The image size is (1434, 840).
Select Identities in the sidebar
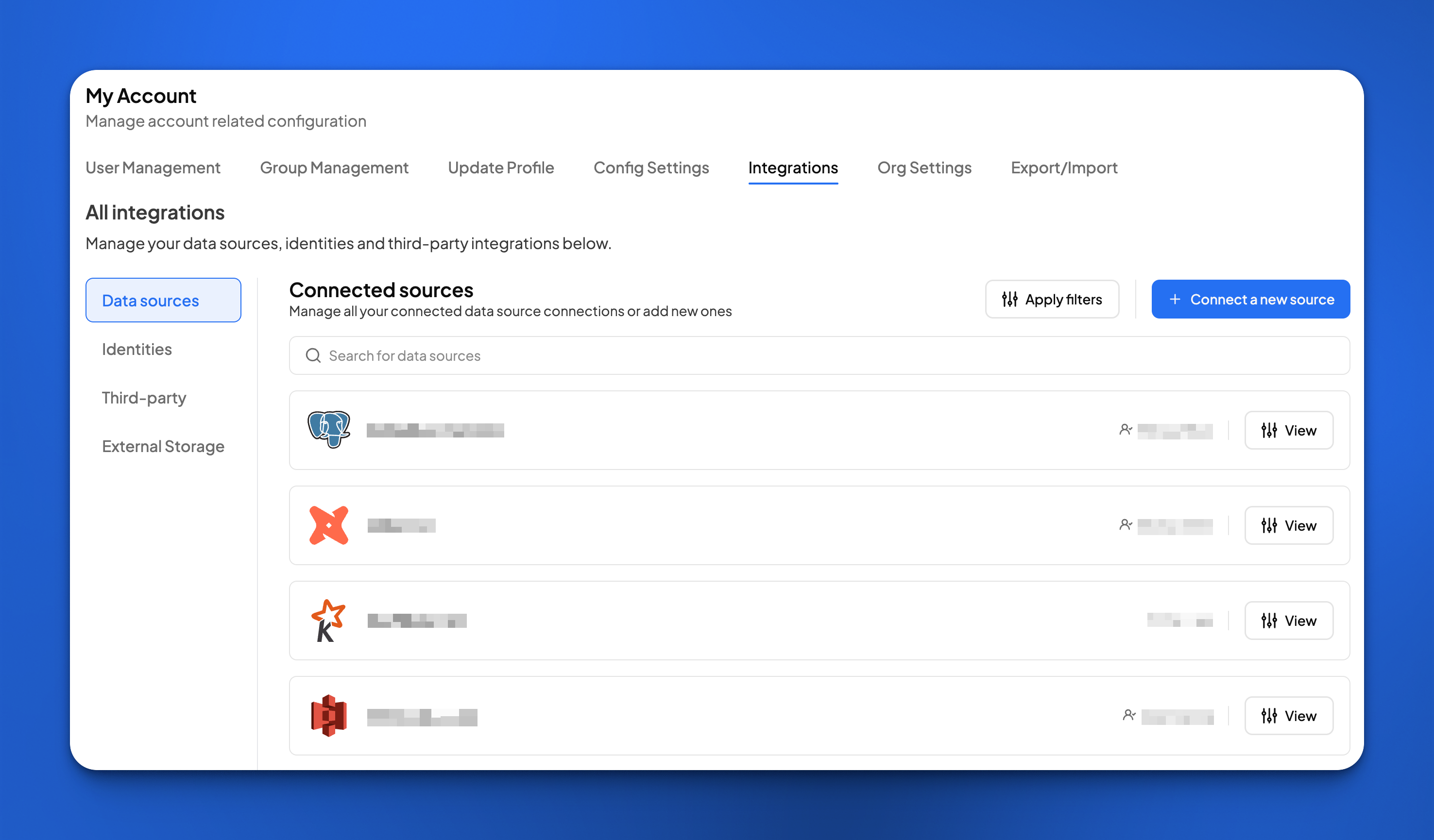tap(137, 349)
